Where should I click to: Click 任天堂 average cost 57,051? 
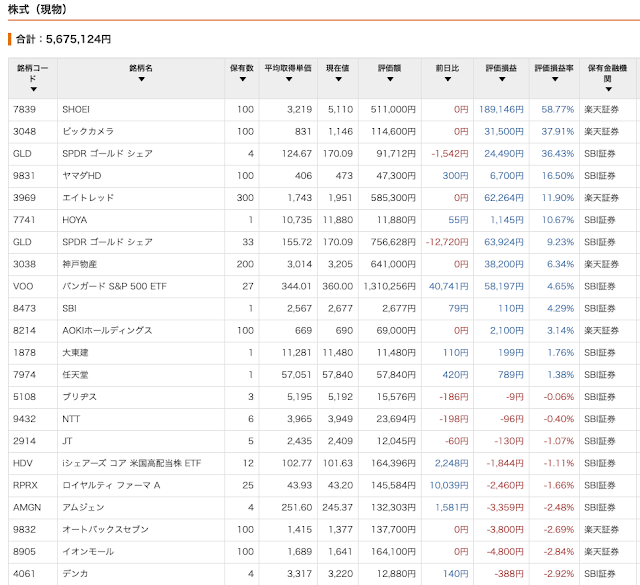[x=297, y=375]
